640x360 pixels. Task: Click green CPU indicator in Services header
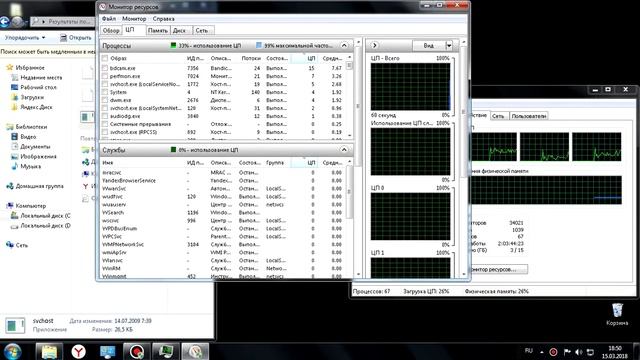coord(173,150)
